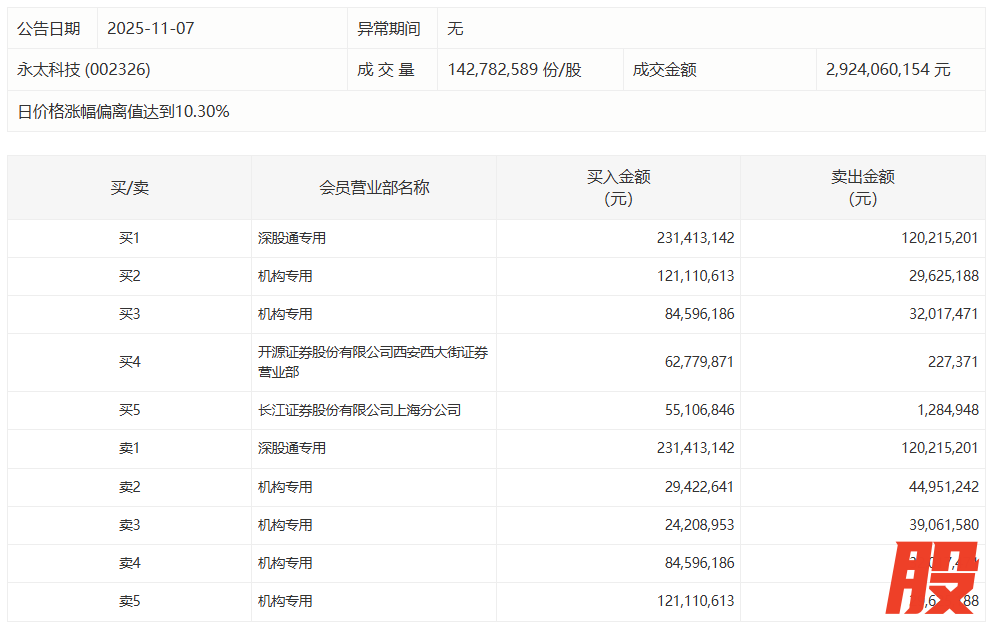Viewport: 999px width, 633px height.
Task: Click buy amount 62,779,871 in 买4 row
Action: (x=695, y=362)
